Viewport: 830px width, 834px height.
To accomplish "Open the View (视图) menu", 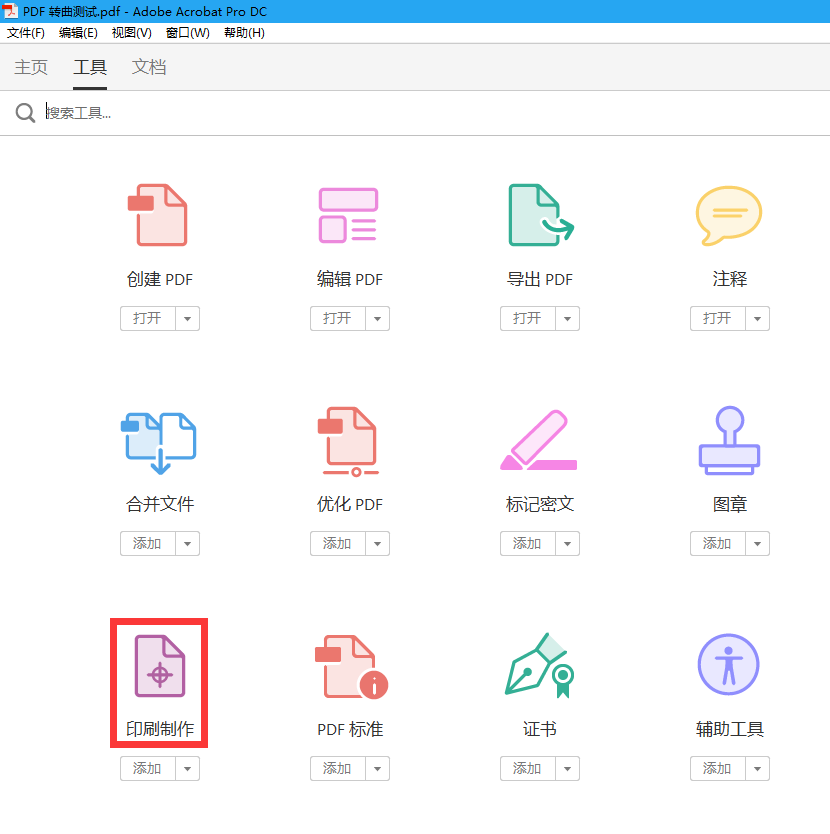I will pyautogui.click(x=131, y=33).
